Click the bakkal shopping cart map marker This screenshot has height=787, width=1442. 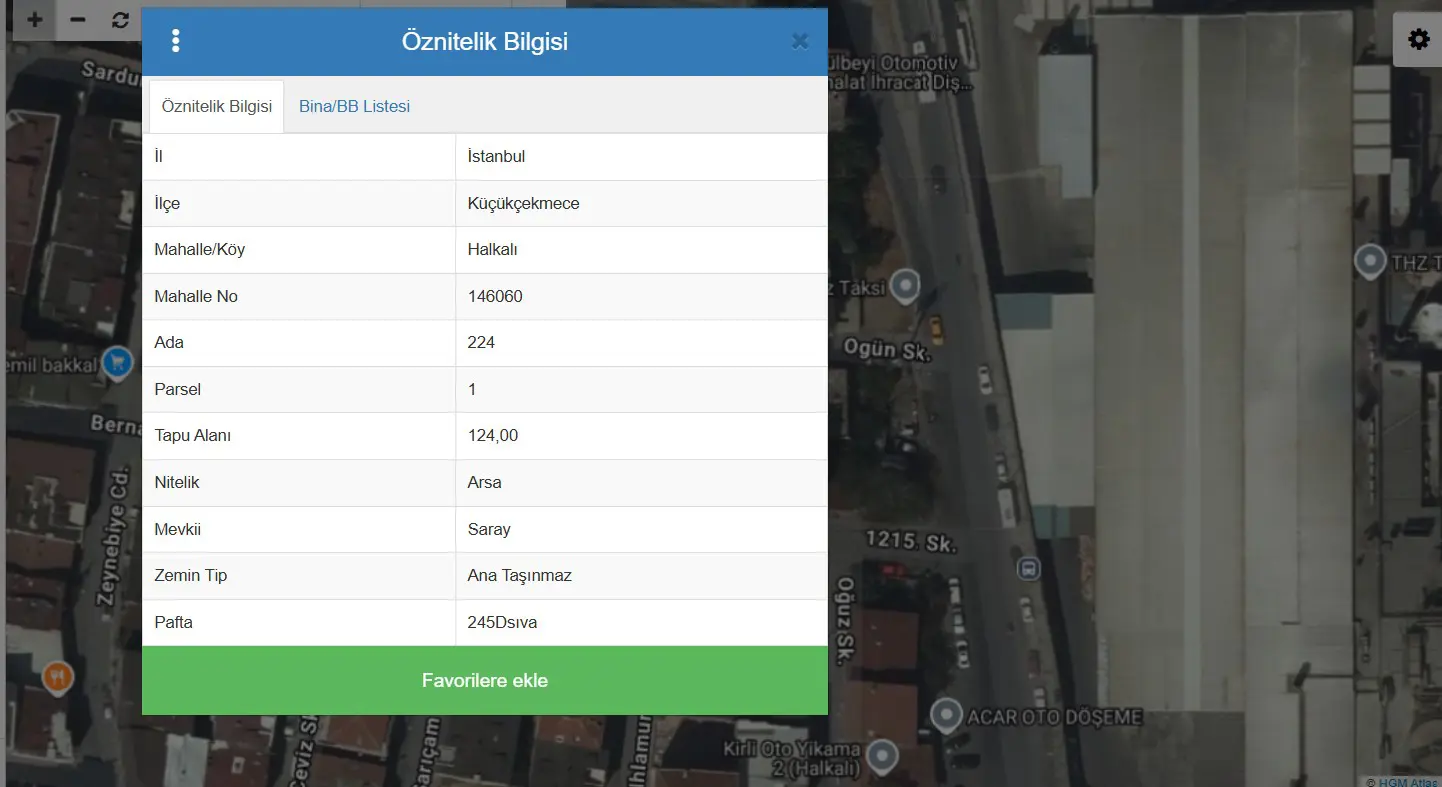(x=118, y=363)
